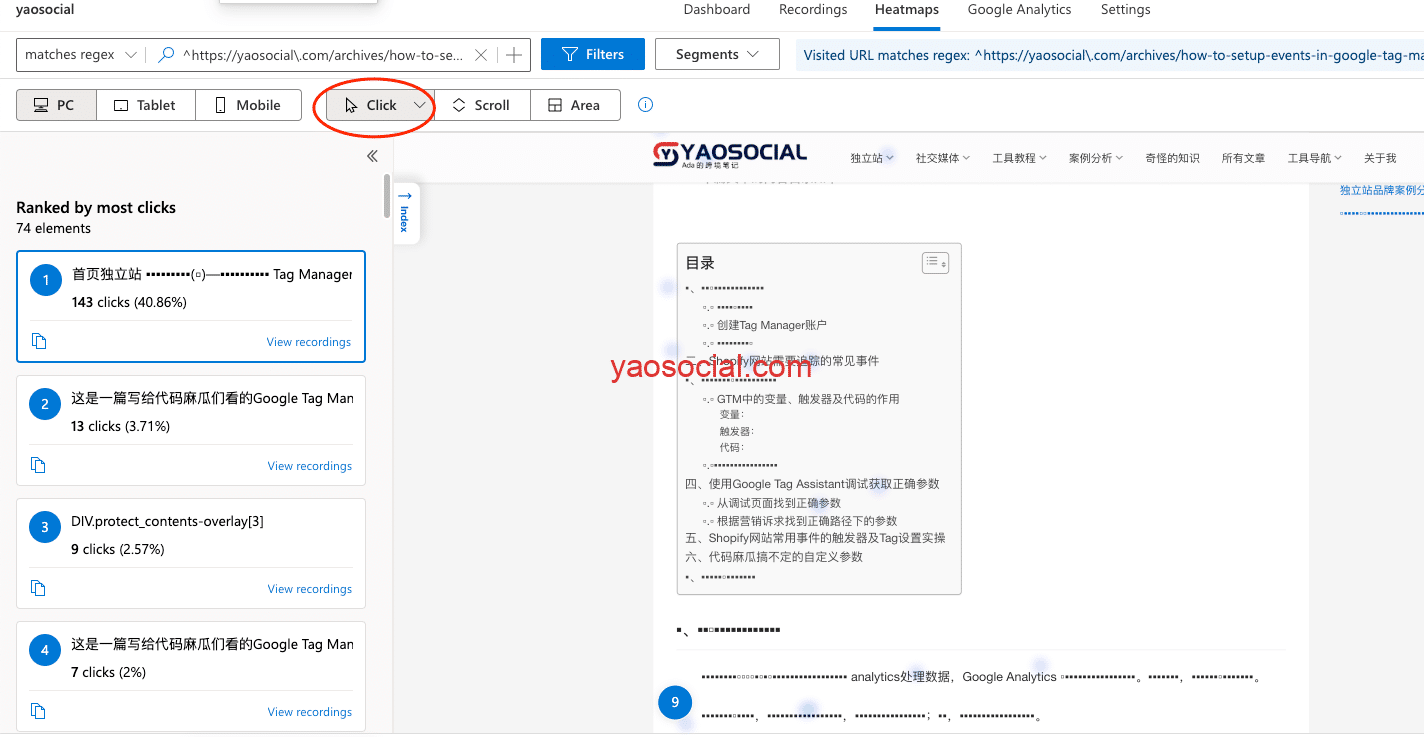Expand the Segments dropdown

tap(716, 55)
